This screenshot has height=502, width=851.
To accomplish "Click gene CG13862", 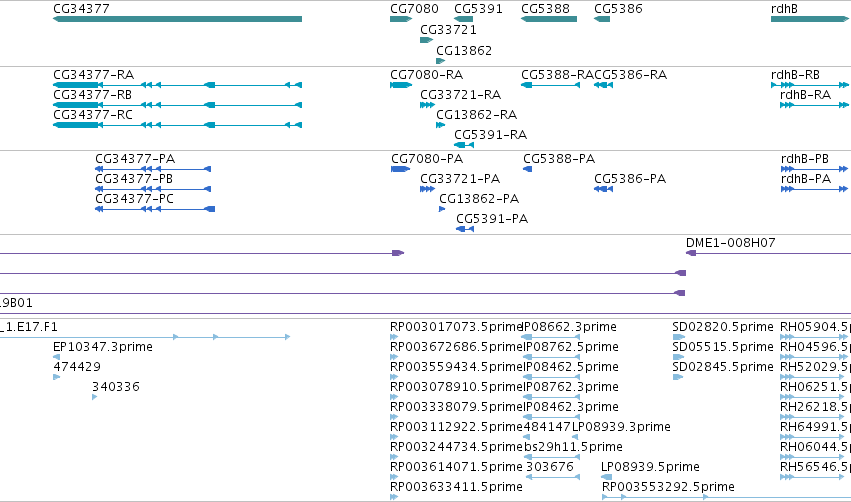I will coord(441,61).
